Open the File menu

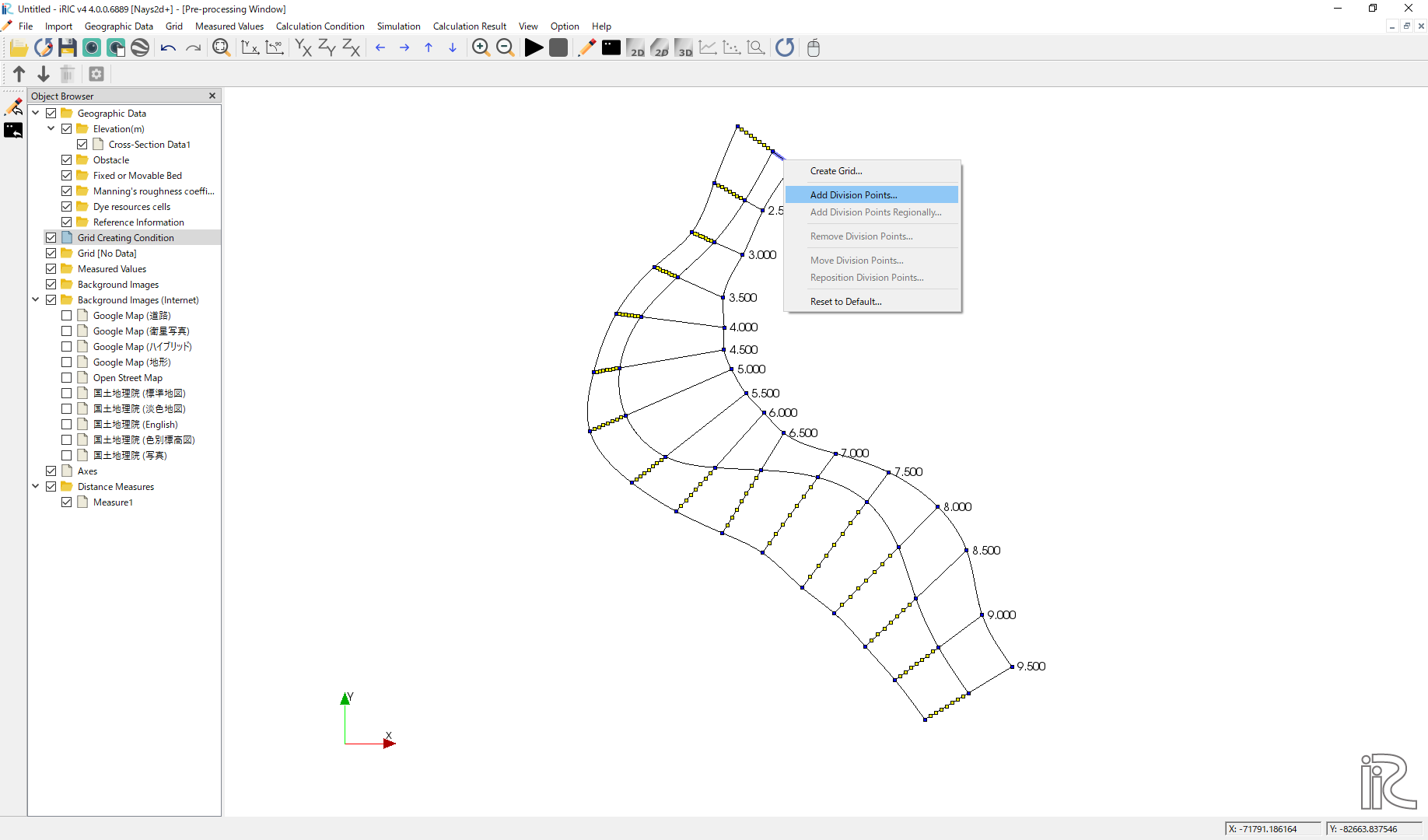(x=26, y=26)
